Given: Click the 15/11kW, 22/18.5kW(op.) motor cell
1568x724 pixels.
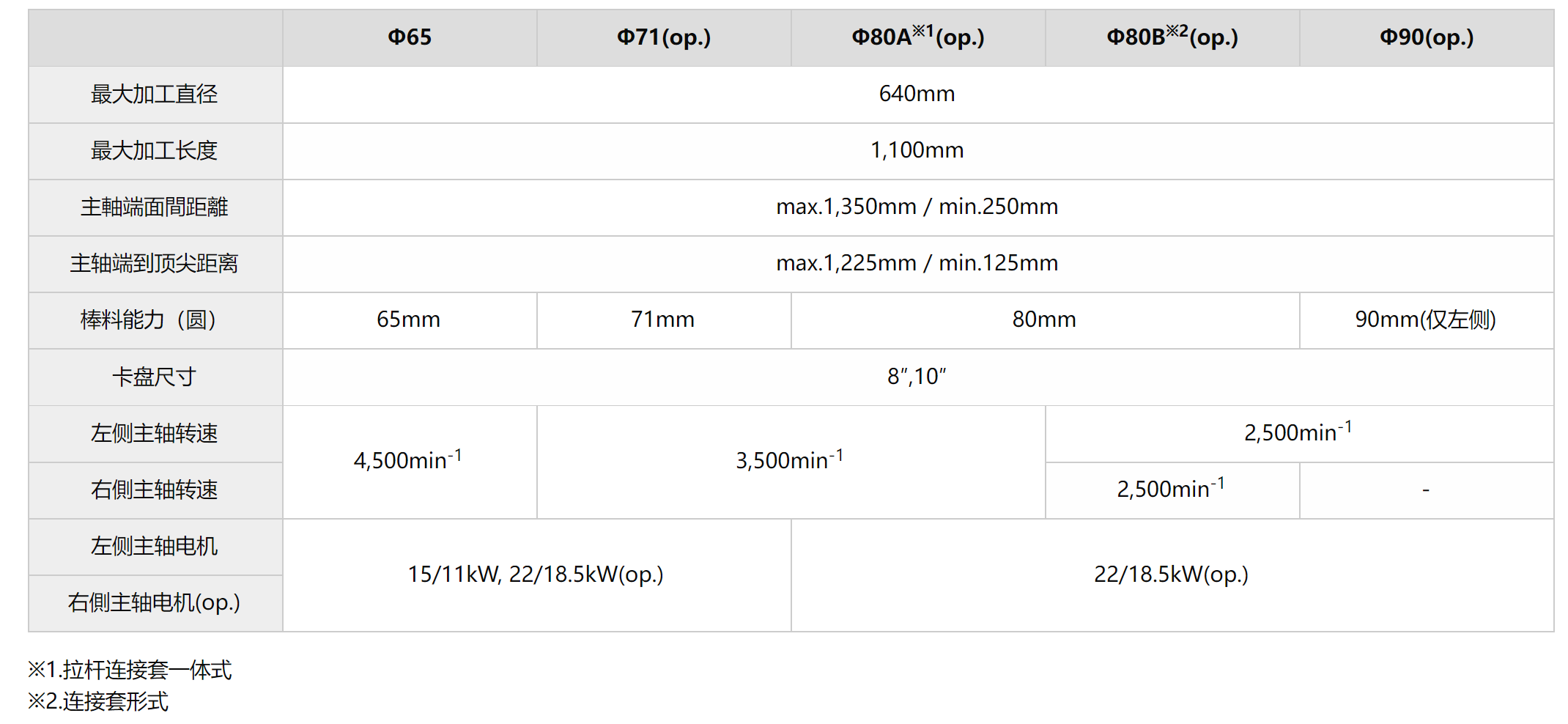Looking at the screenshot, I should tap(536, 575).
